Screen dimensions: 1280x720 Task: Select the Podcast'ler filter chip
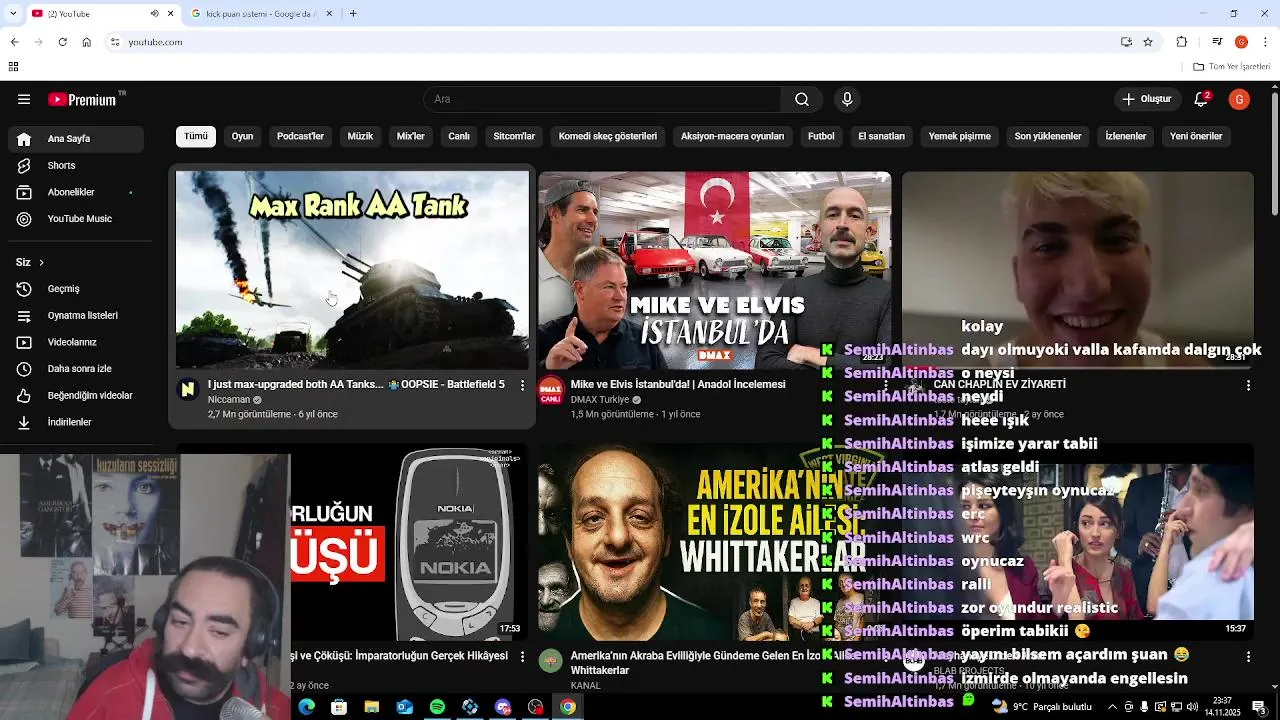300,136
